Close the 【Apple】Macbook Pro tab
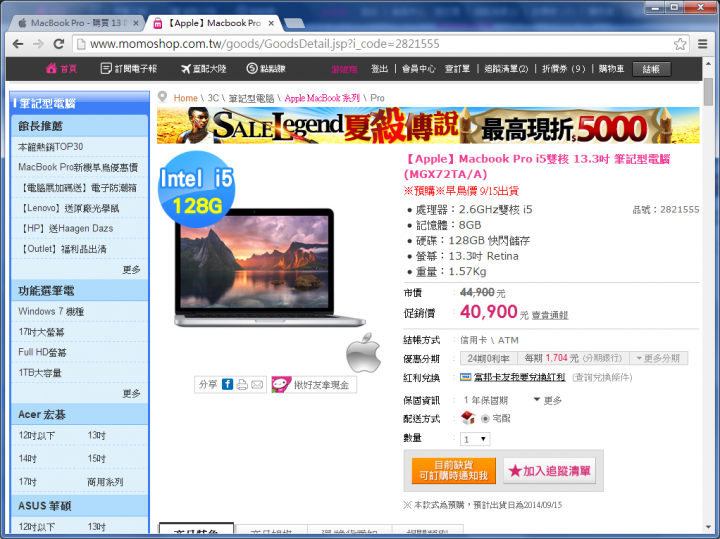 (x=271, y=23)
